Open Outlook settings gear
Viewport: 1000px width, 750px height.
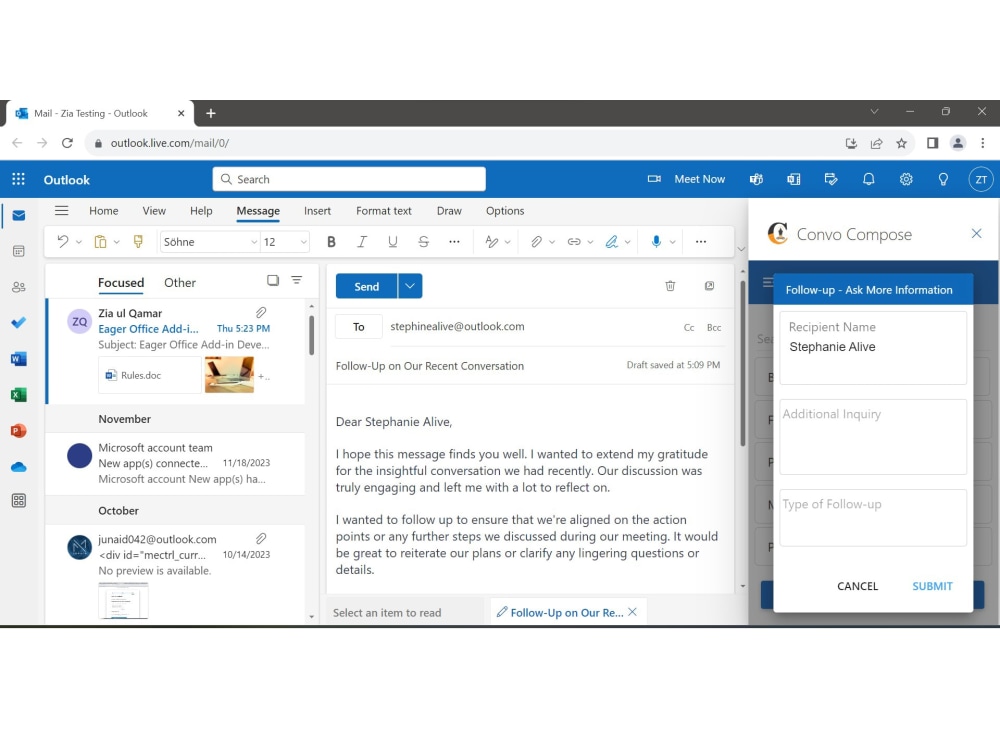[x=906, y=179]
